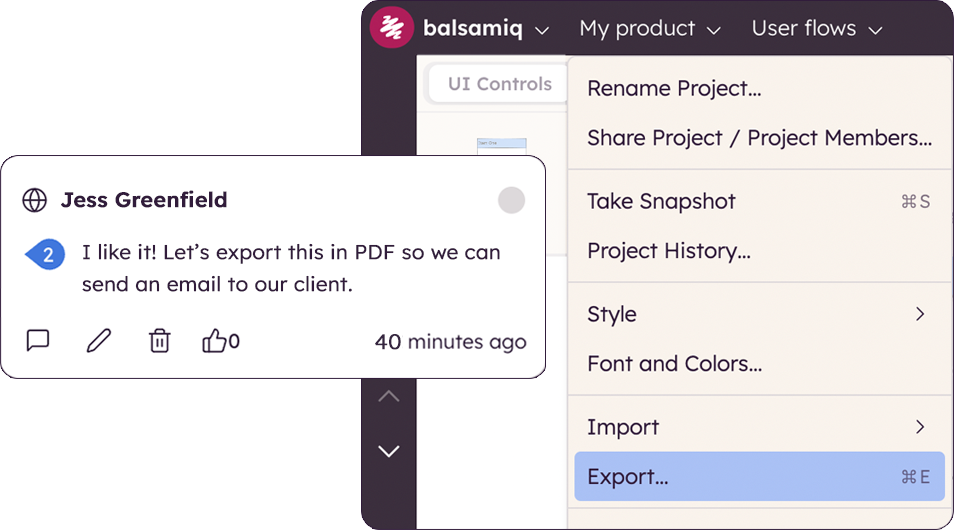This screenshot has height=530, width=954.
Task: Delete the comment using trash icon
Action: (160, 341)
